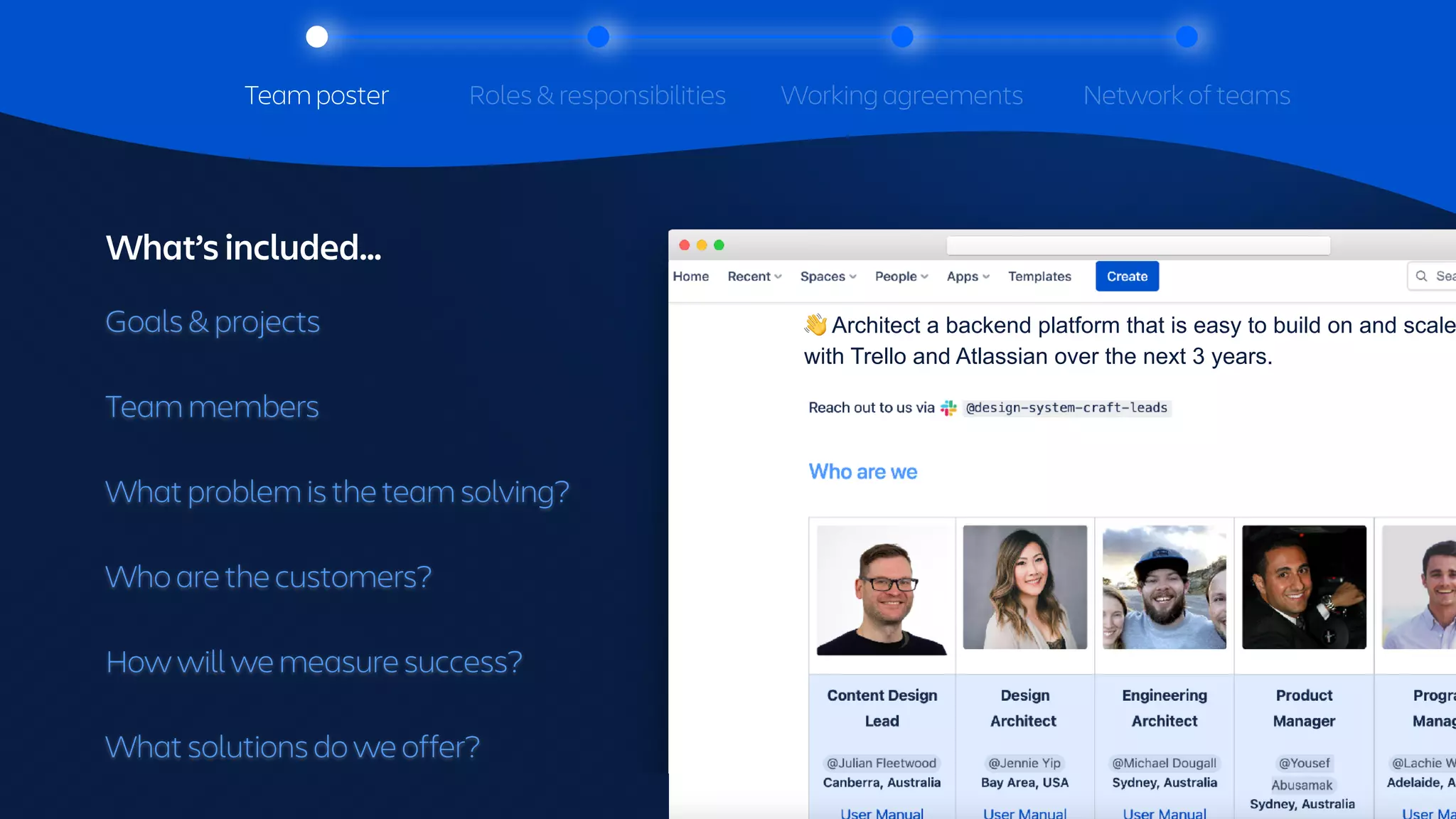
Task: Click What solutions do we offer? item
Action: point(292,747)
